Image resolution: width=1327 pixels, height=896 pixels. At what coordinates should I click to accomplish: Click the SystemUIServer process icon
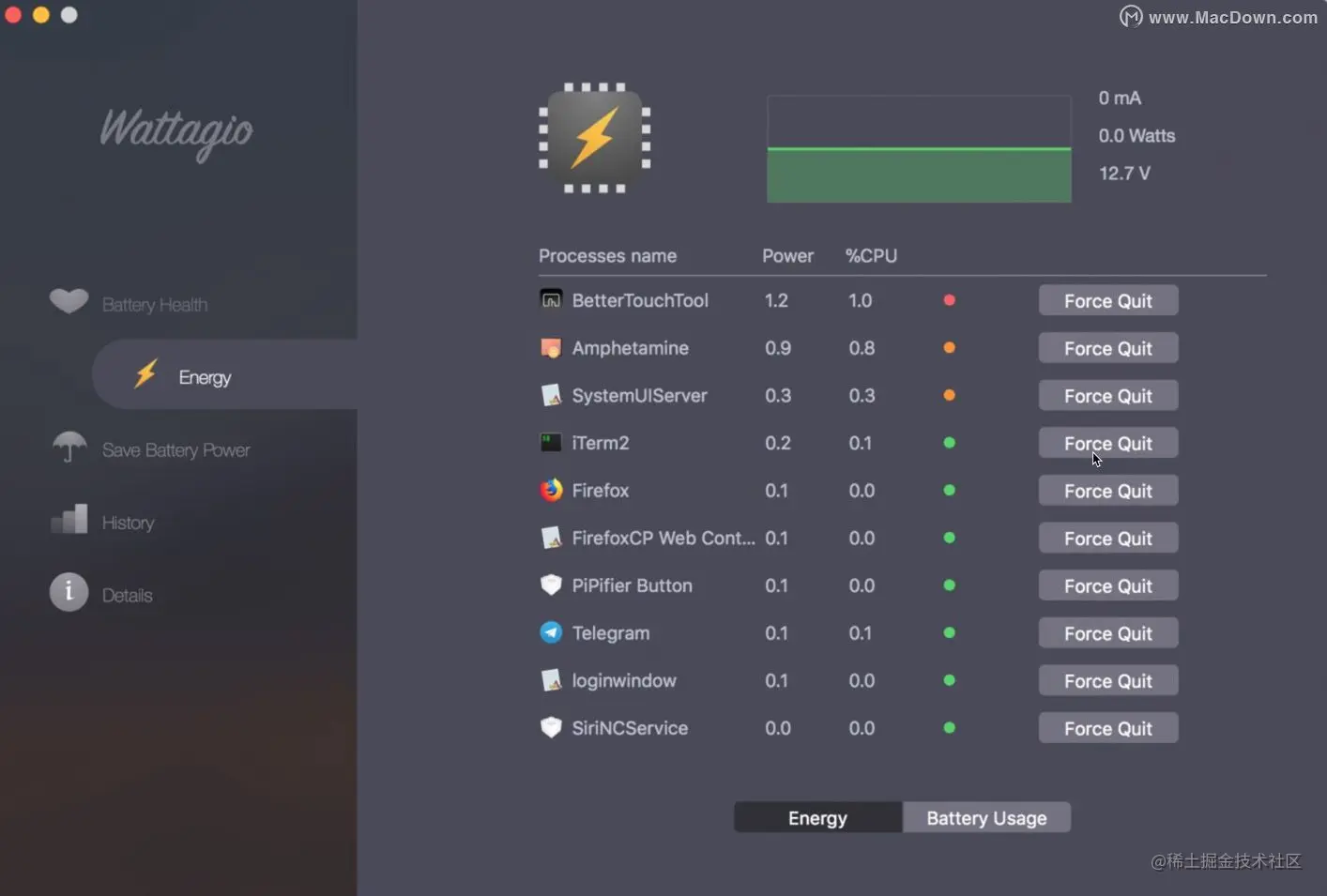551,395
